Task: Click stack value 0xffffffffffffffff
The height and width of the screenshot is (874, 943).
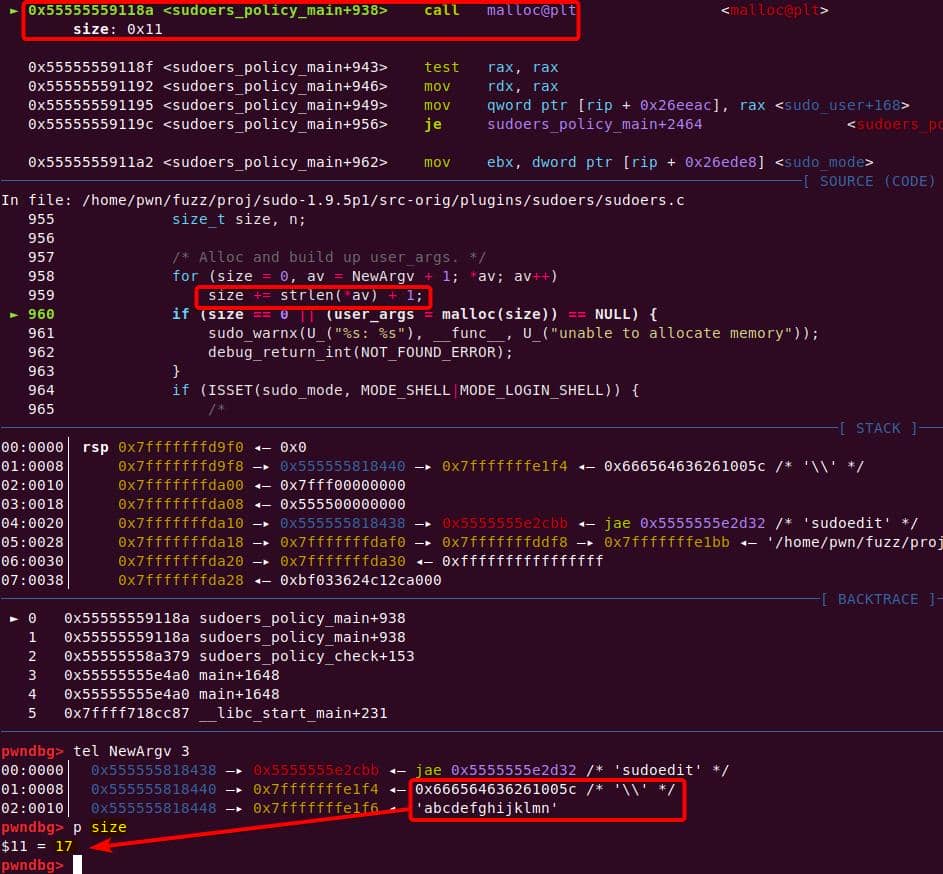Action: click(x=522, y=561)
